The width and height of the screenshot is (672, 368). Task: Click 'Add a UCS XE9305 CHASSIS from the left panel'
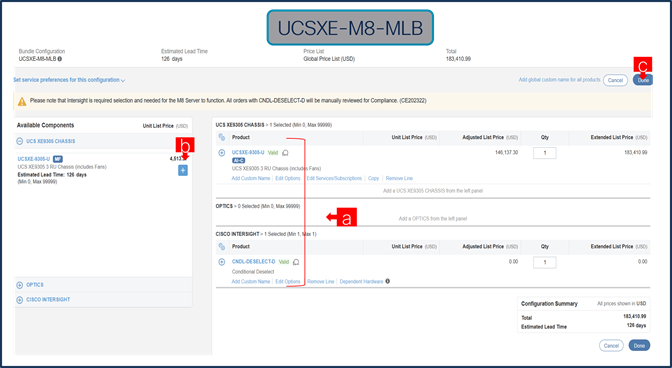(x=433, y=191)
